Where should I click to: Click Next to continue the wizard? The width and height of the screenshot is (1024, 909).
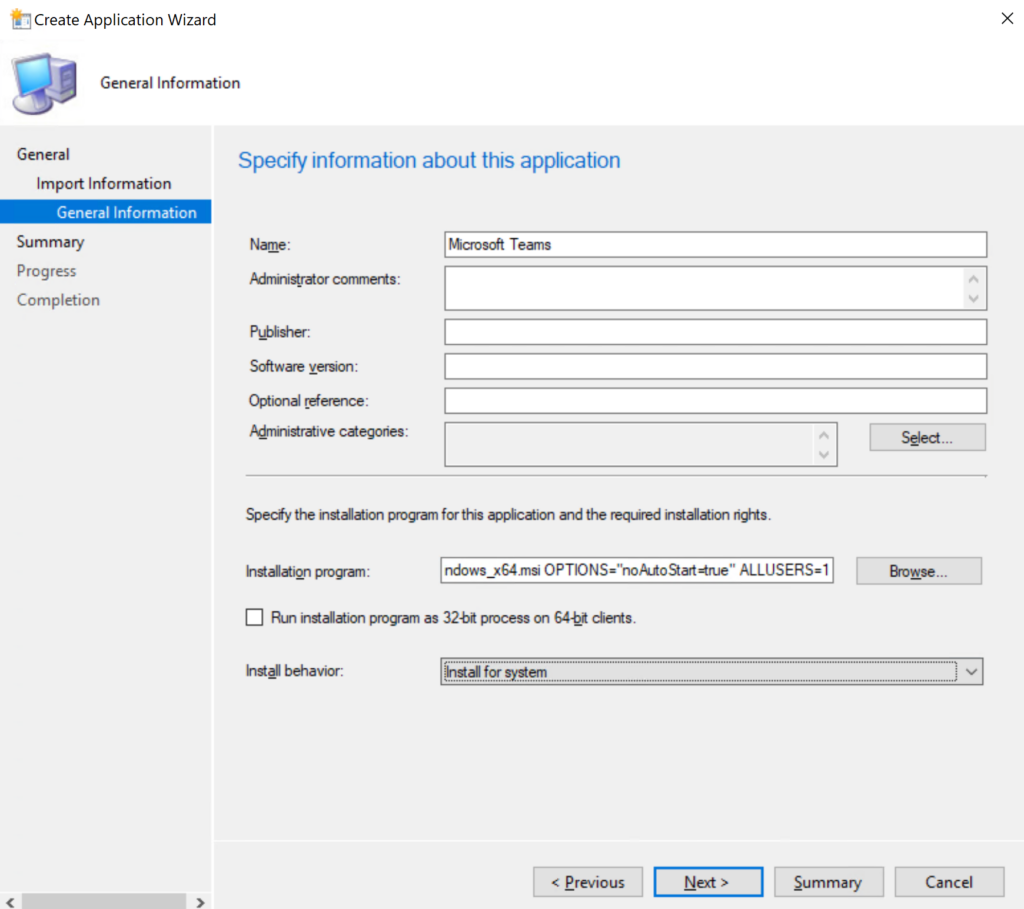[x=708, y=881]
